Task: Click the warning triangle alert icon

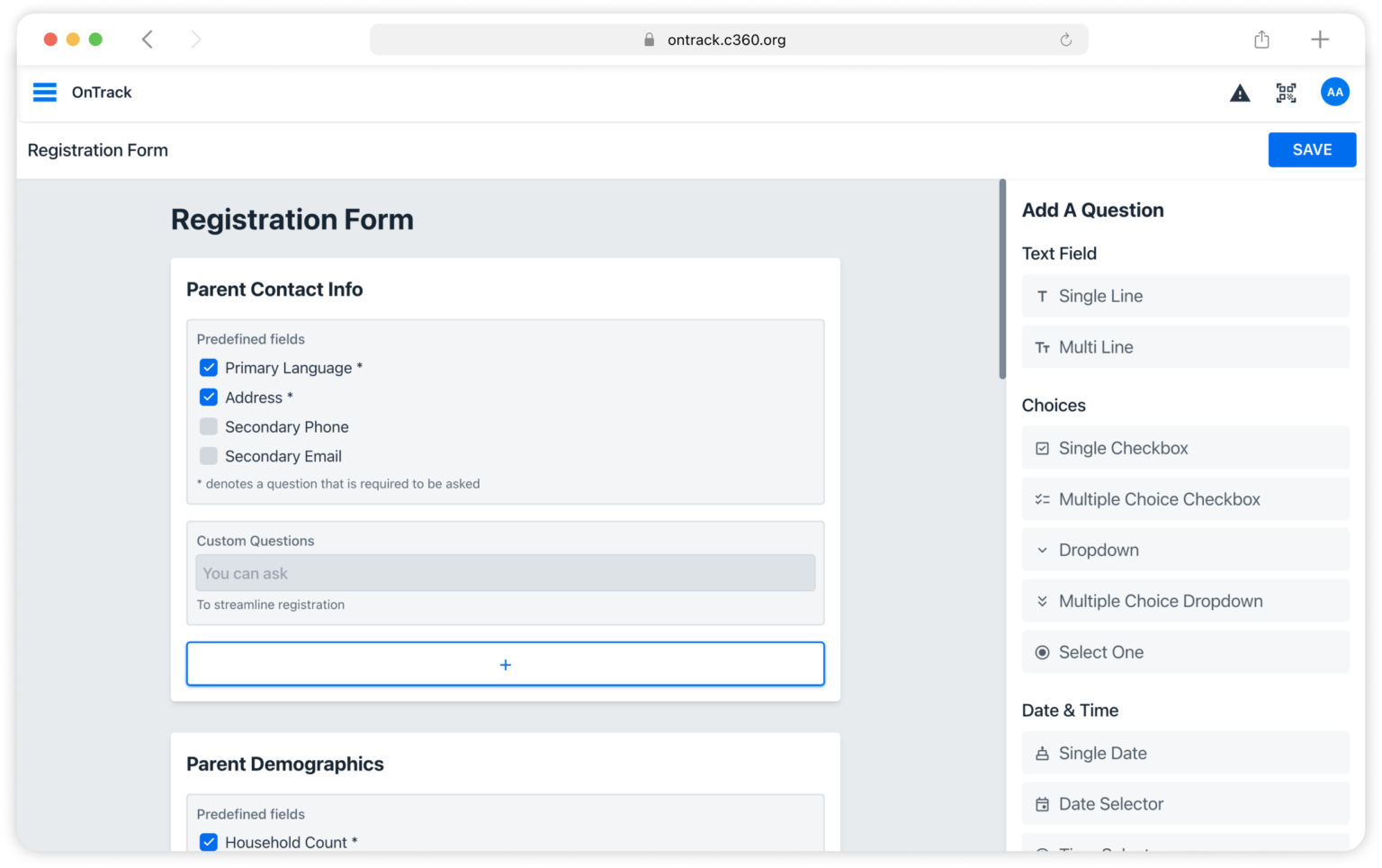Action: pos(1240,93)
